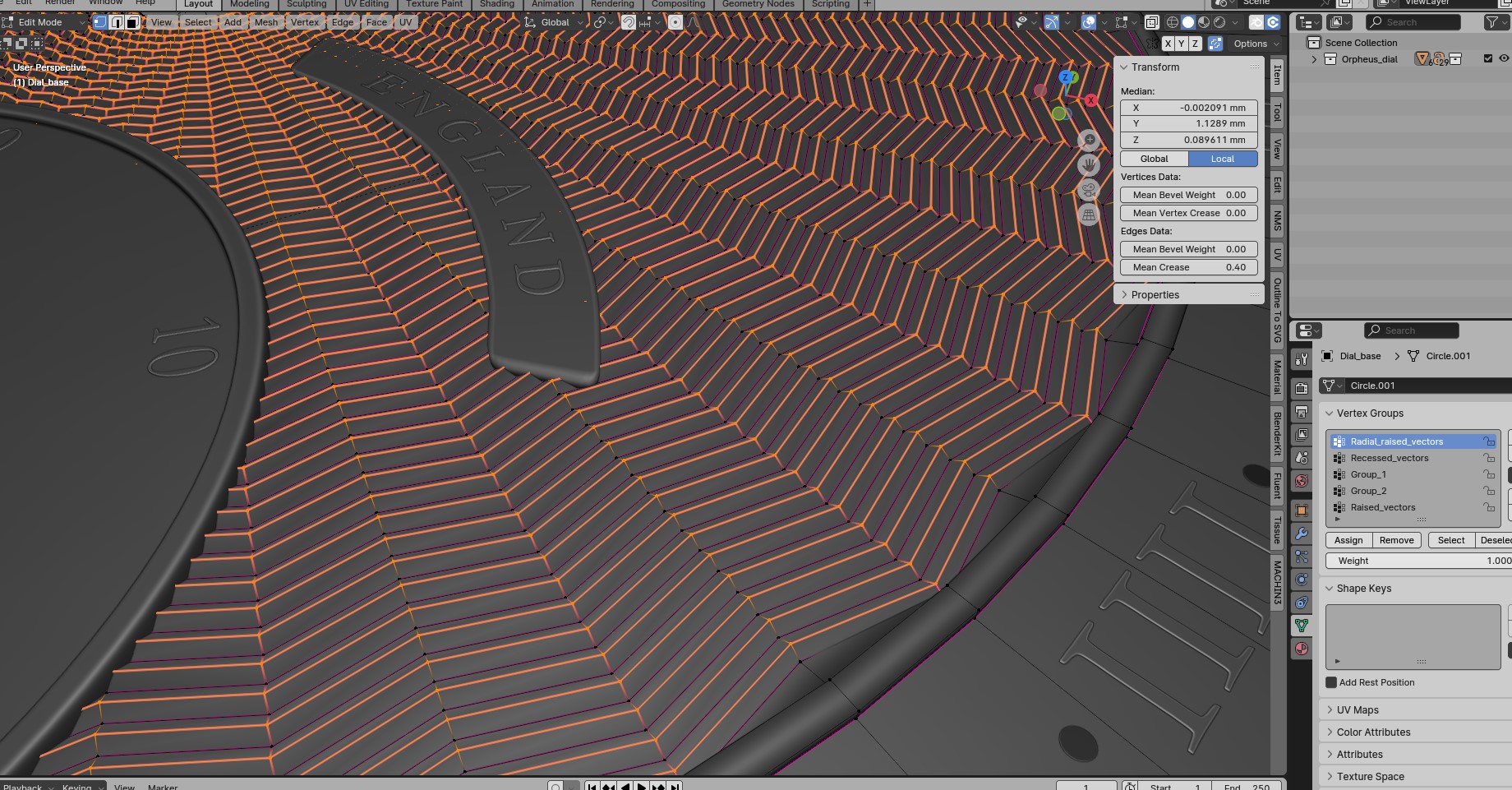Select the Group_2 vertex group
The height and width of the screenshot is (790, 1512).
tap(1368, 491)
